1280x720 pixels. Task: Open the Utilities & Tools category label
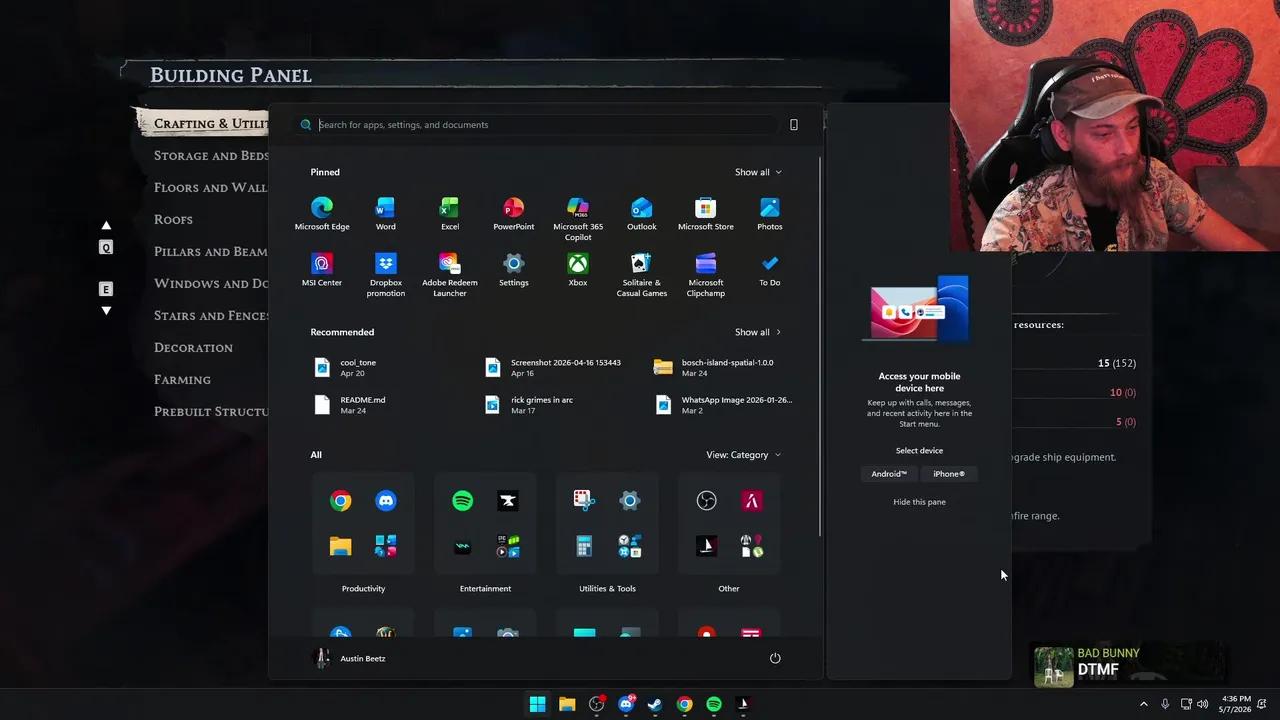click(x=607, y=589)
